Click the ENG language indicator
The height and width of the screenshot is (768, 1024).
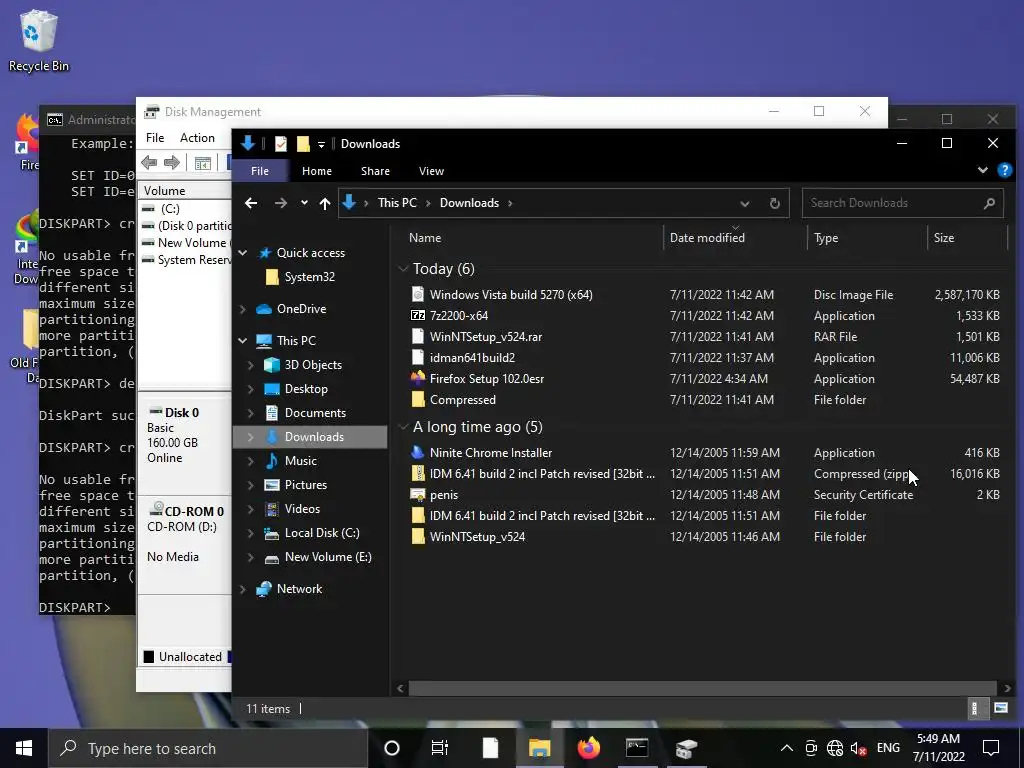point(888,748)
